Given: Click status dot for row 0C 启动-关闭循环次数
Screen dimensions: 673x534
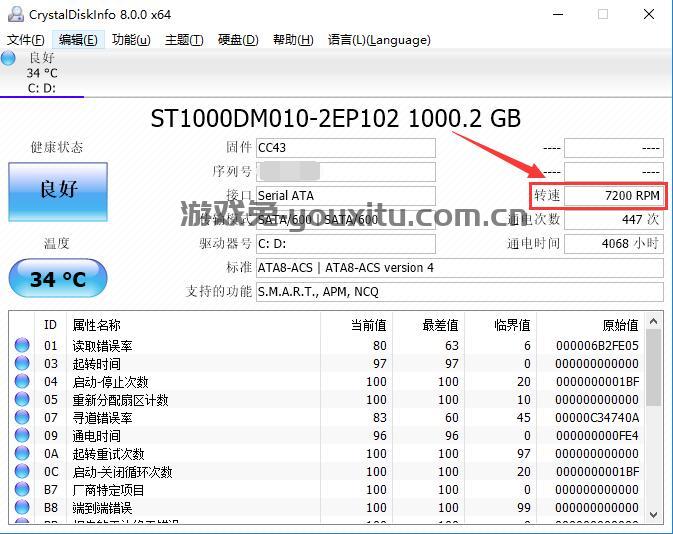Looking at the screenshot, I should [x=22, y=471].
